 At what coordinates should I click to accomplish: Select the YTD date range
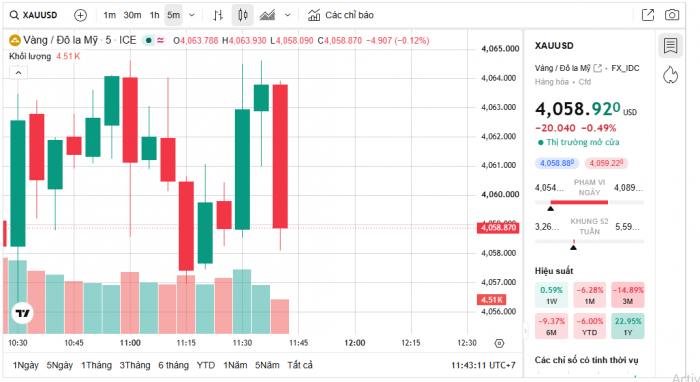(206, 365)
